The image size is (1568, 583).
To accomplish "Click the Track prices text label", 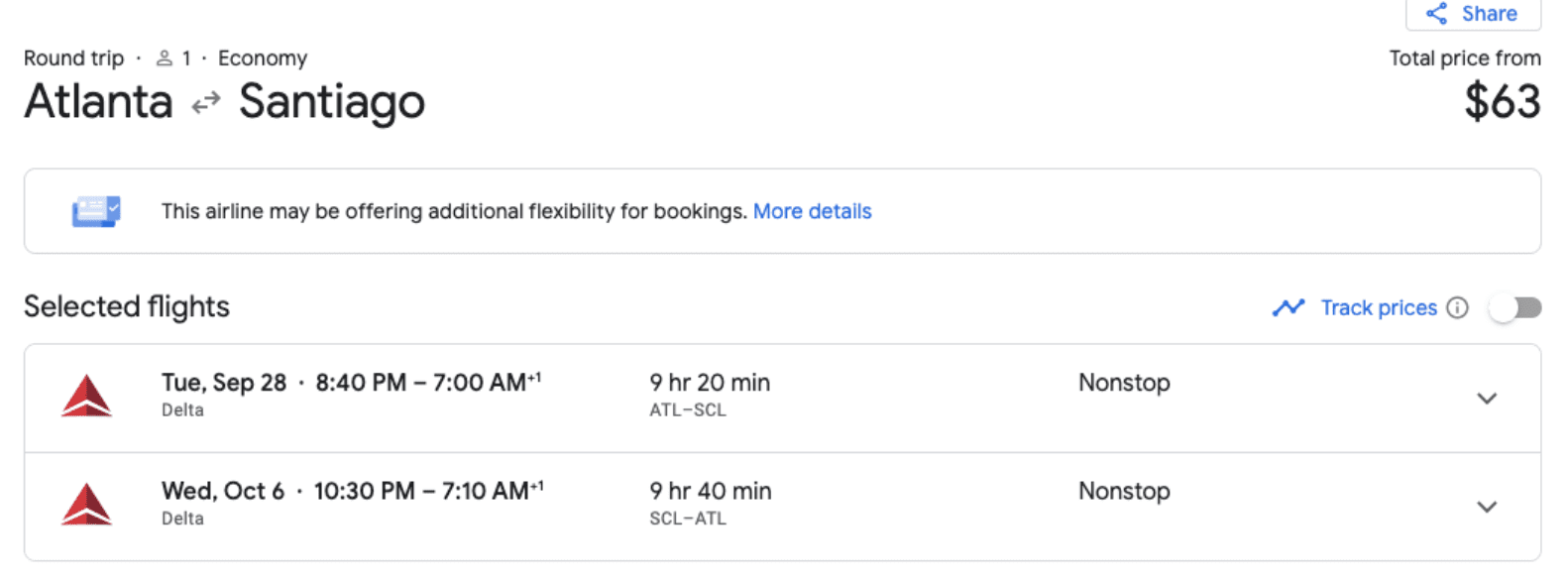I will (1379, 307).
